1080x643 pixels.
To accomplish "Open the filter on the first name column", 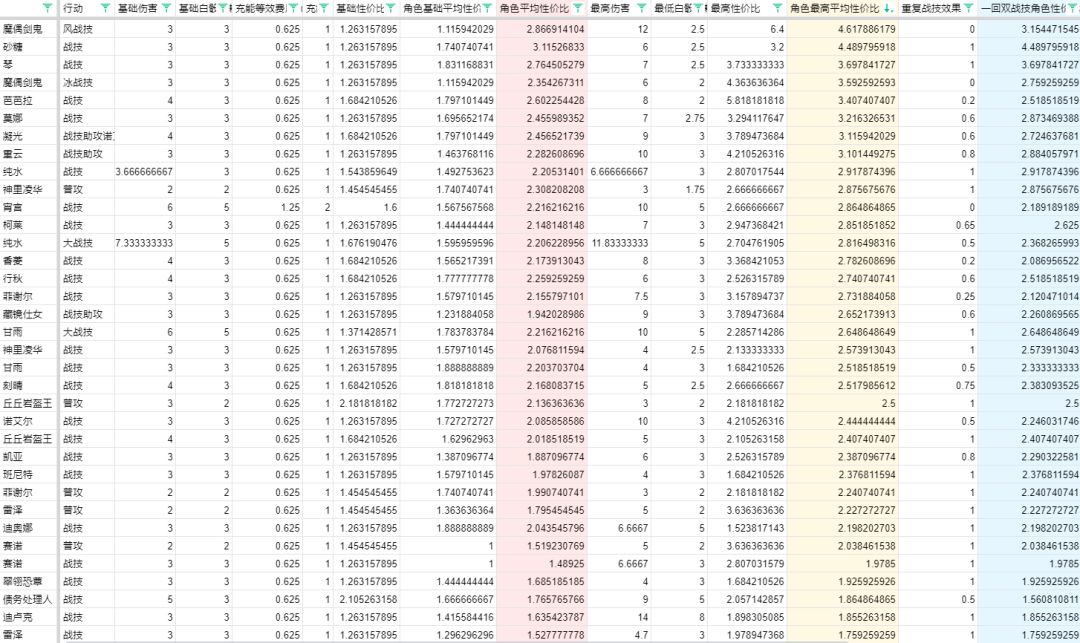I will pyautogui.click(x=48, y=8).
